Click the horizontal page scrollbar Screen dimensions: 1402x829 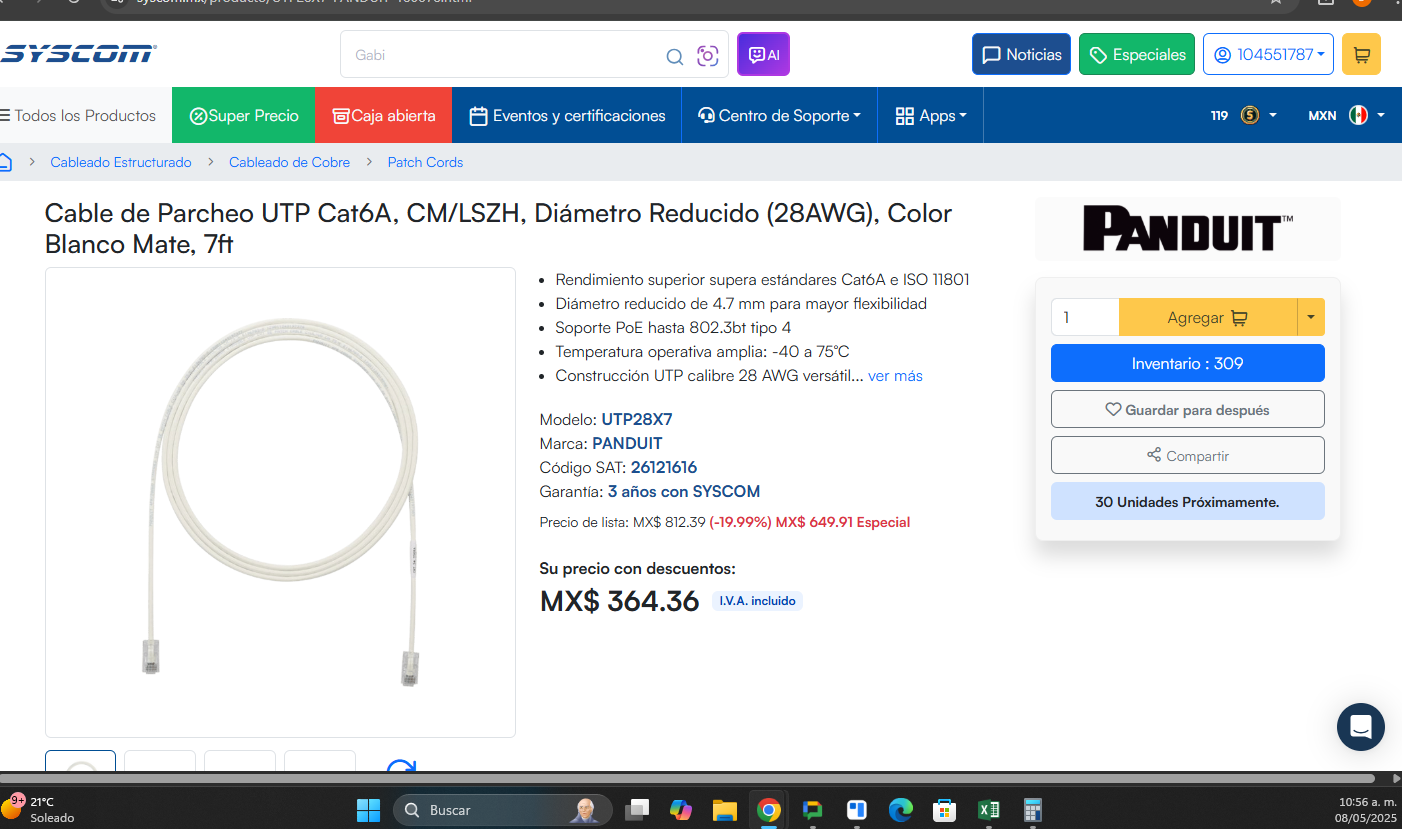coord(688,778)
